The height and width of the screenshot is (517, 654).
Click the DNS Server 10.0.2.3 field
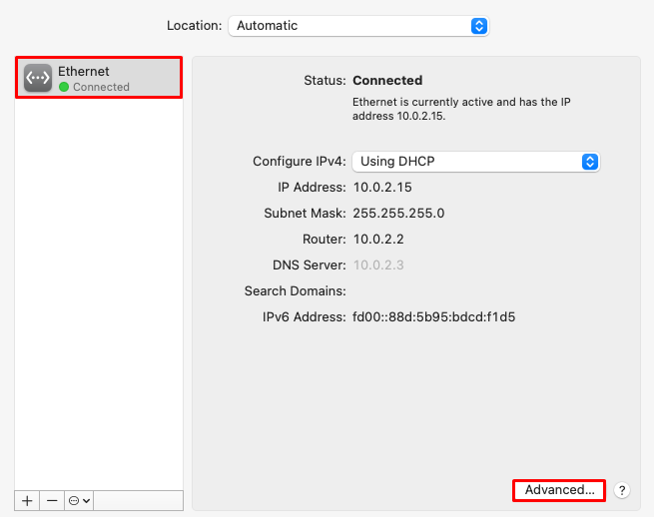click(379, 265)
